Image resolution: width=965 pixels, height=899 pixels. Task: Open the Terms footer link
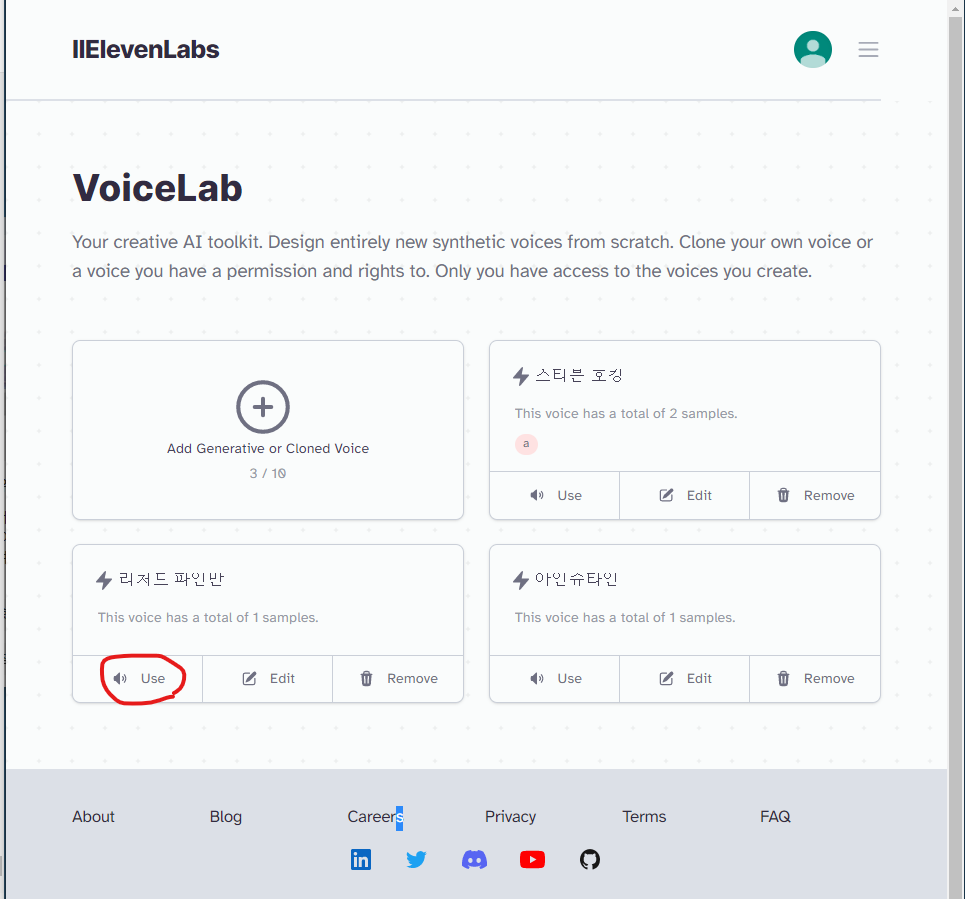(644, 817)
